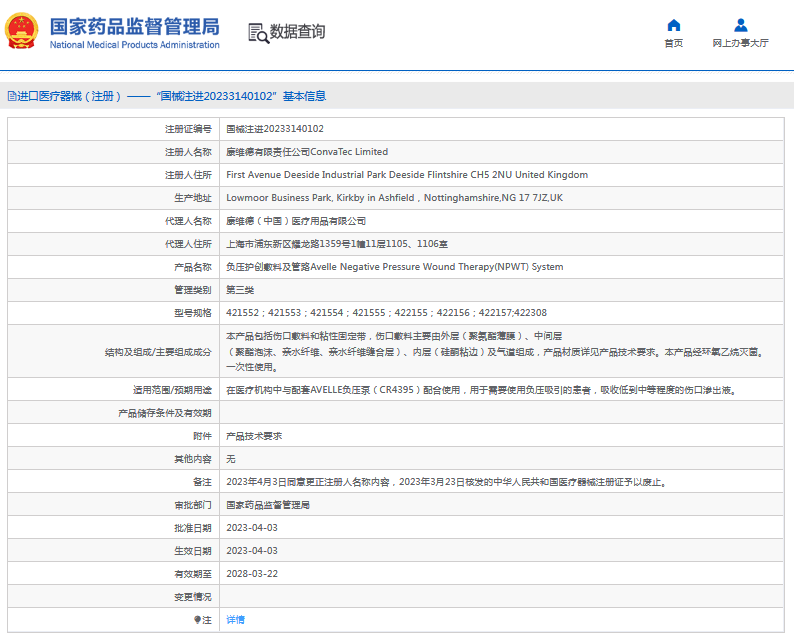
Task: Click the 产品名称 label
Action: coord(193,267)
